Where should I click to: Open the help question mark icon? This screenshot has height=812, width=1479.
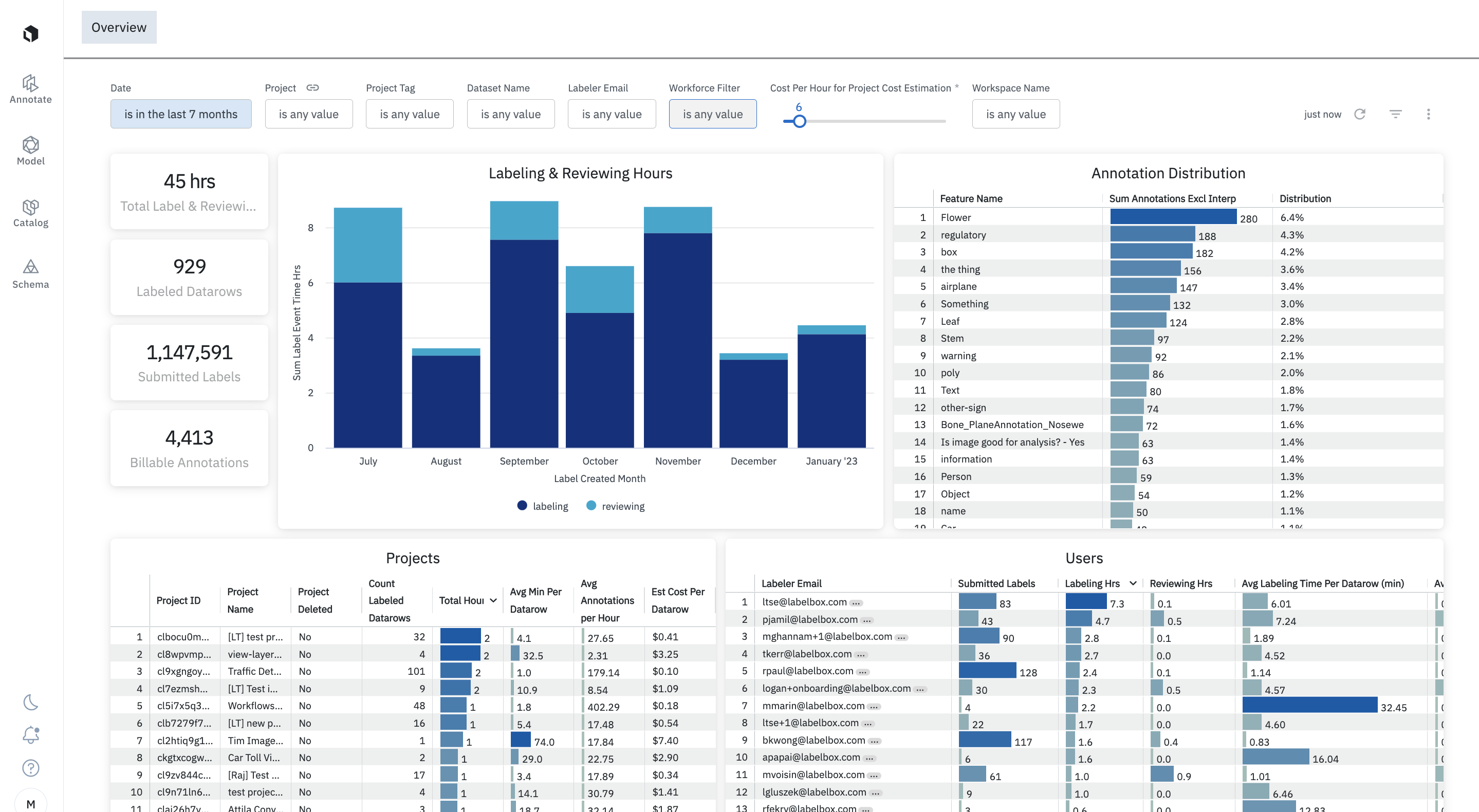pyautogui.click(x=30, y=768)
